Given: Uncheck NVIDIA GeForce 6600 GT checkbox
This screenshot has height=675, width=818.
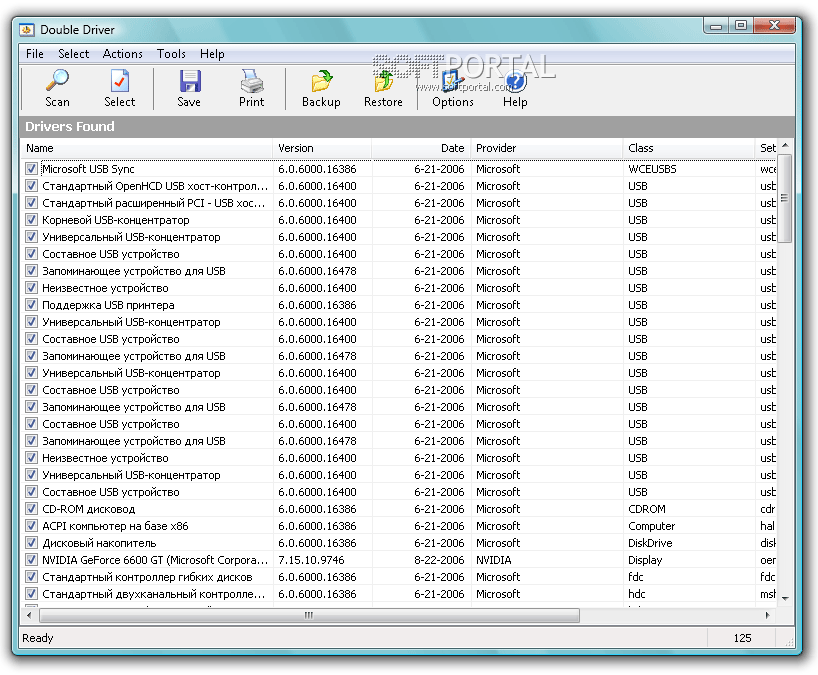Looking at the screenshot, I should 31,560.
